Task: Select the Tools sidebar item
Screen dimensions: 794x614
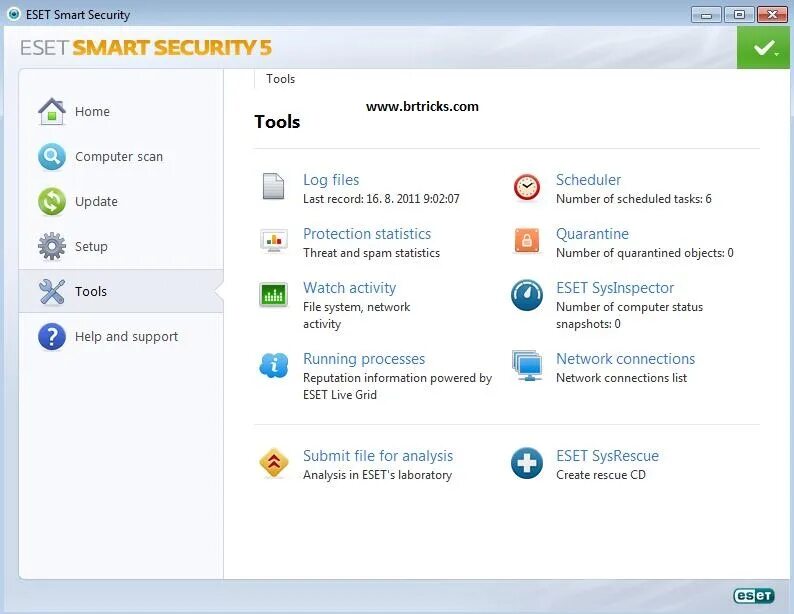Action: click(x=121, y=292)
